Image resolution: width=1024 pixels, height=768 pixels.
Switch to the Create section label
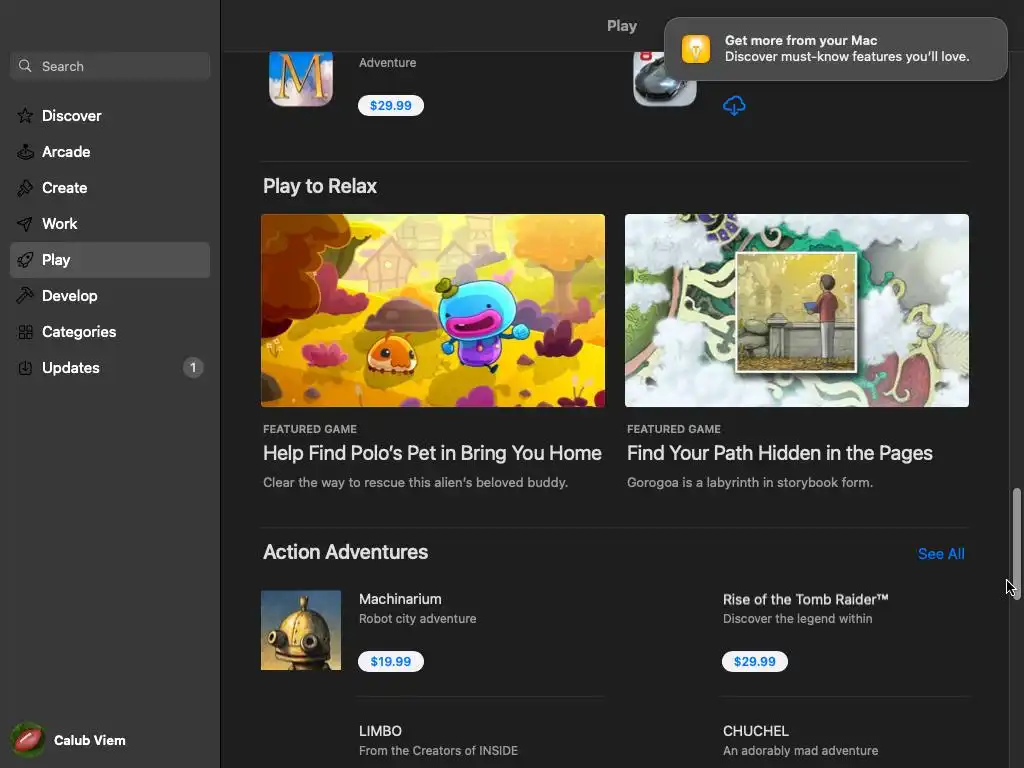(65, 188)
